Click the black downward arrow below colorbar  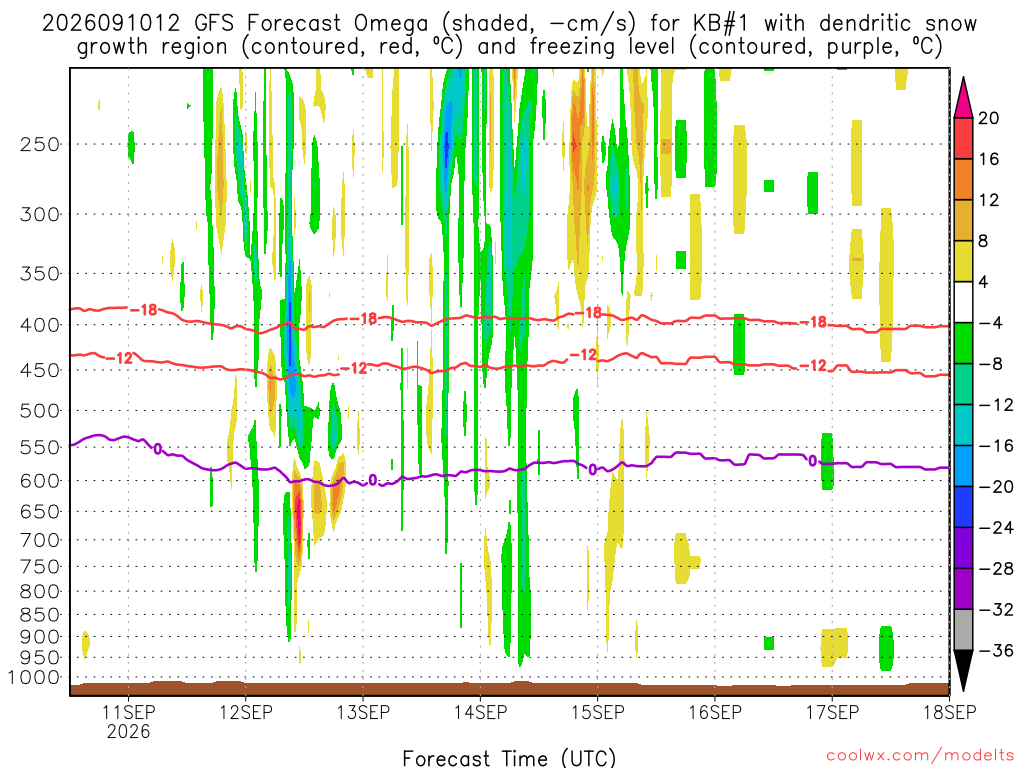click(963, 671)
